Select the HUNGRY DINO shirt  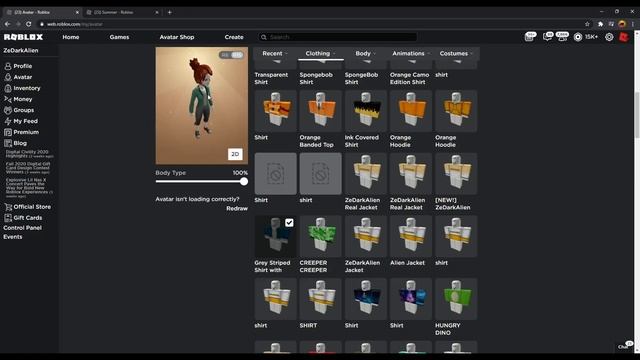456,307
